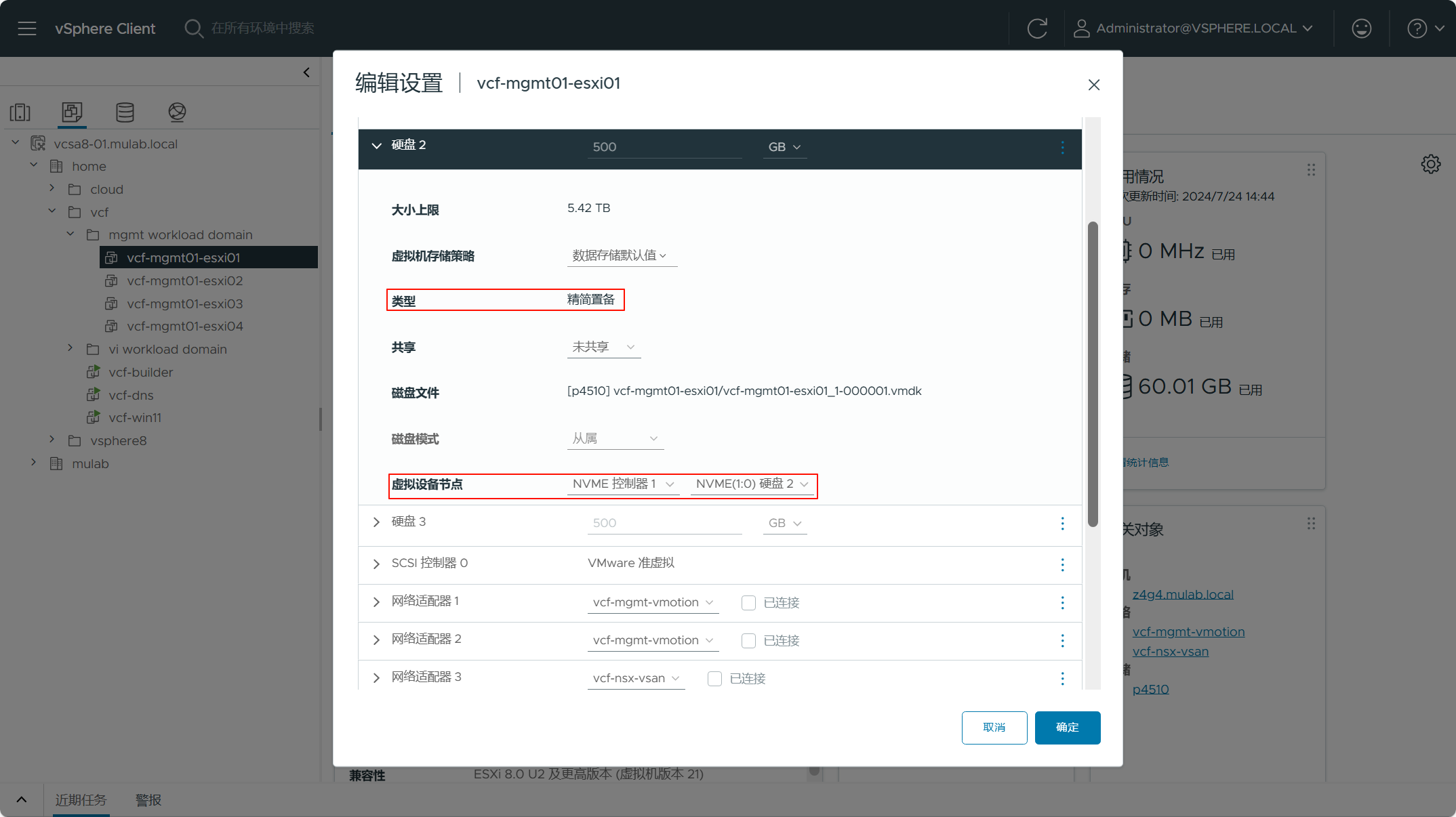Expand the vi workload domain folder
The height and width of the screenshot is (817, 1456).
[x=70, y=348]
